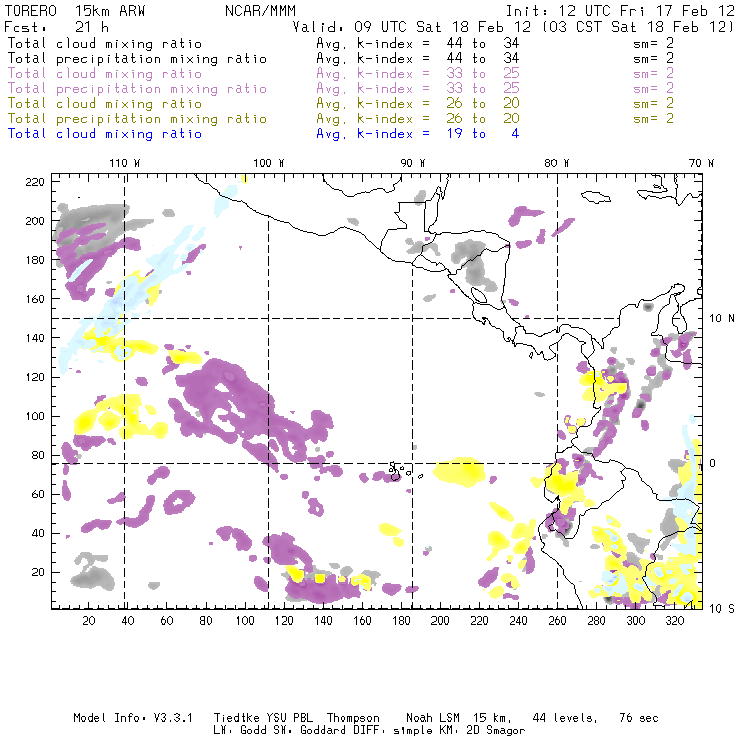Image resolution: width=740 pixels, height=740 pixels.
Task: Click the "0" equator latitude label on the right
Action: 713,463
